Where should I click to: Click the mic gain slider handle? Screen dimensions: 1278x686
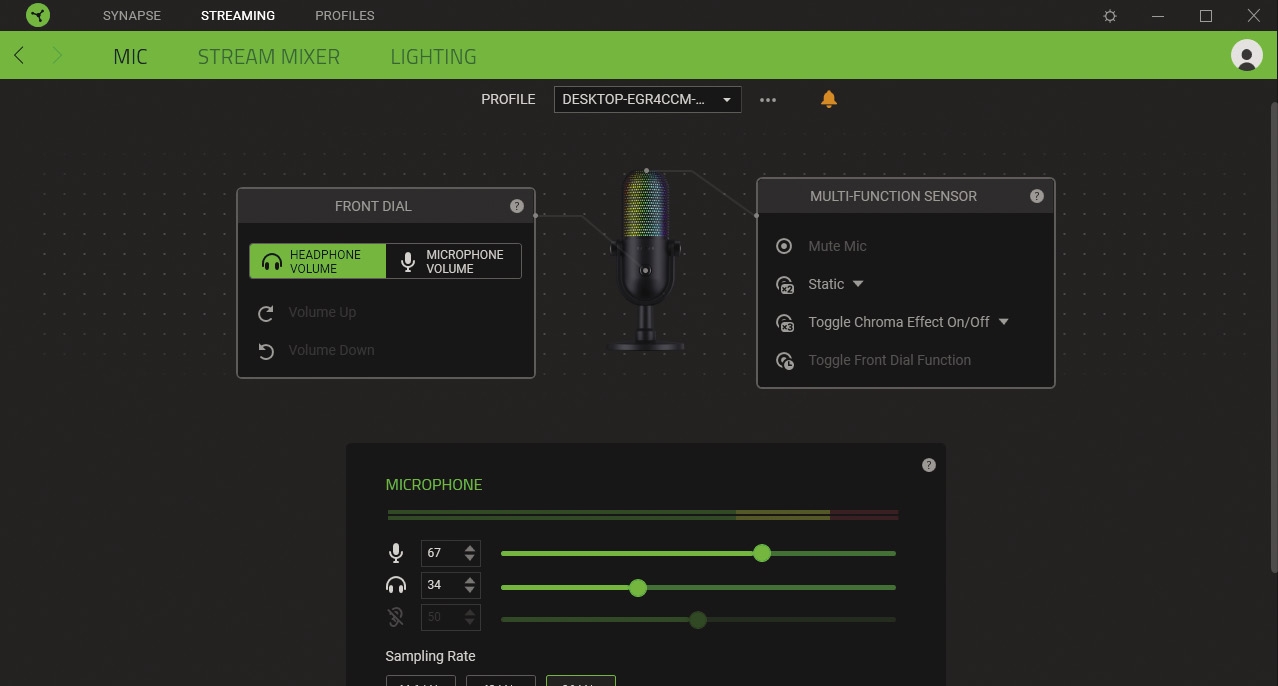pos(762,553)
